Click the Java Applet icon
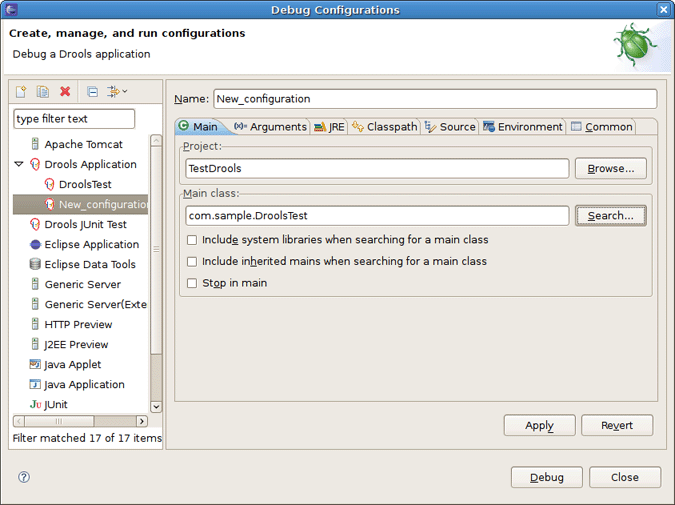Screen dimensions: 675x505 (x=35, y=364)
